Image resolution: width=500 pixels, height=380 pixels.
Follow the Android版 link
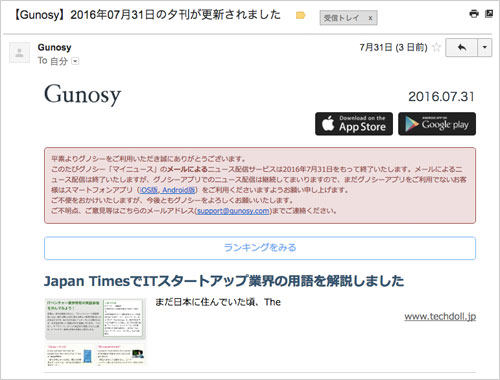tap(179, 190)
